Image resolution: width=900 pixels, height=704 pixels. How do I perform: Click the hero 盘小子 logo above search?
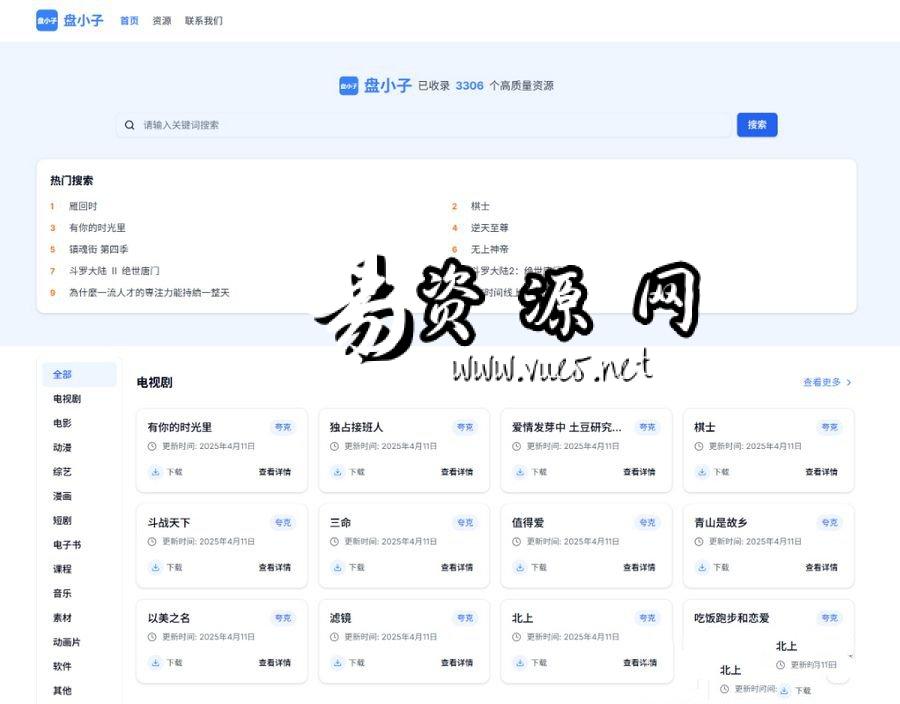(348, 86)
